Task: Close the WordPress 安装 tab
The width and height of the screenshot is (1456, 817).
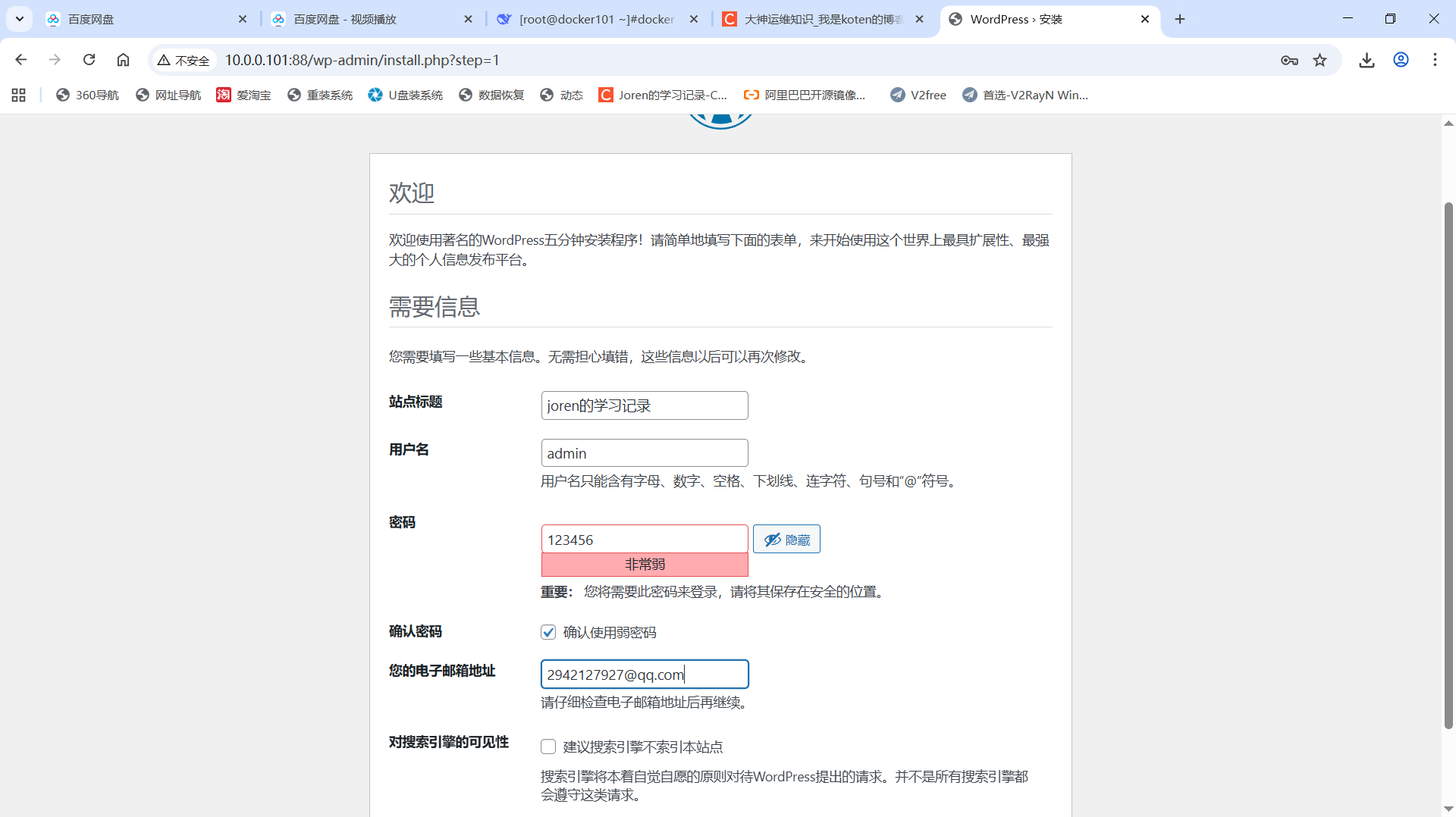Action: pos(1145,19)
